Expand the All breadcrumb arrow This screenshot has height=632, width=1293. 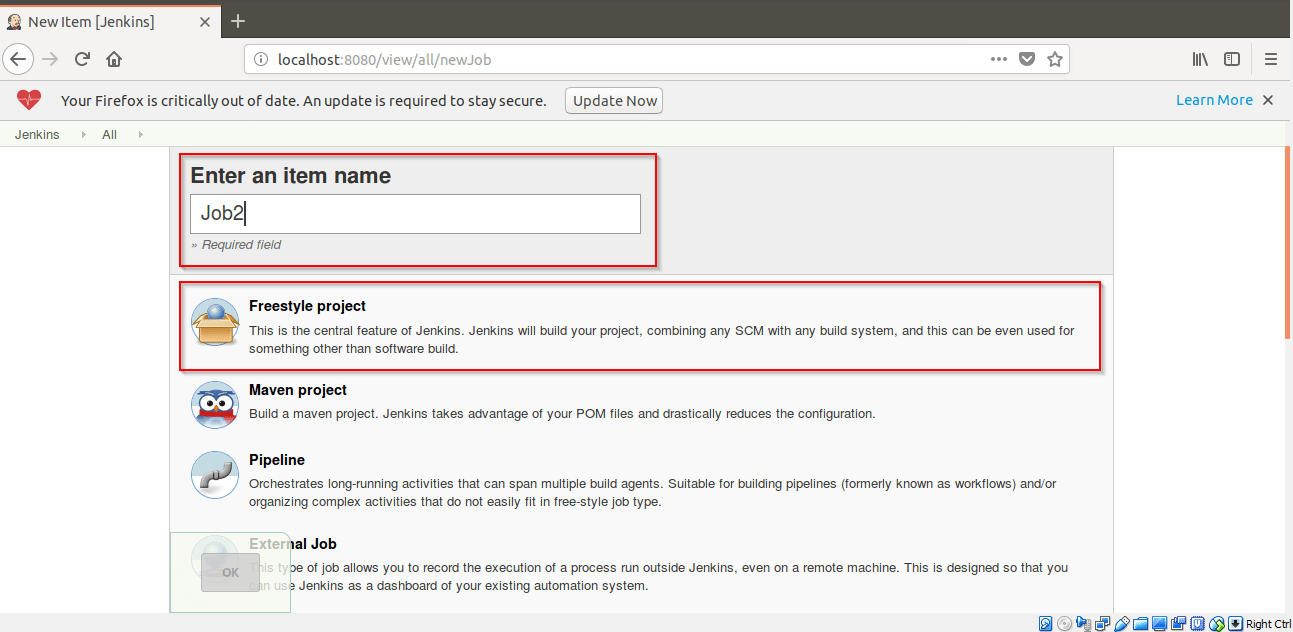point(141,134)
